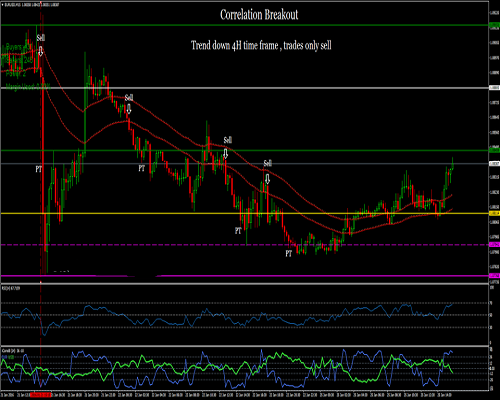This screenshot has width=500, height=400.
Task: Click the Correl indicator label in the bottom panel
Action: click(x=13, y=351)
